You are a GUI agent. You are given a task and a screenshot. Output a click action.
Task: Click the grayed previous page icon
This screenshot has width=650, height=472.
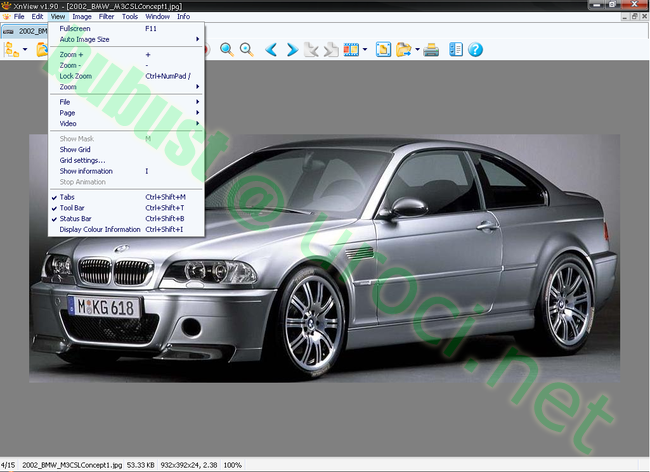point(311,50)
